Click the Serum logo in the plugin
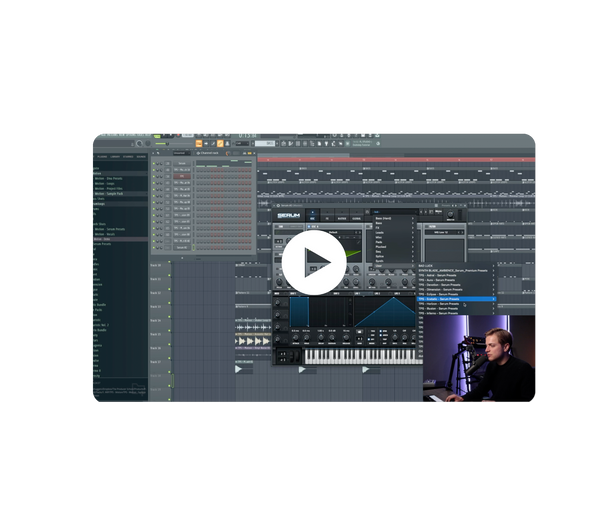Viewport: 600px width, 525px height. [290, 214]
